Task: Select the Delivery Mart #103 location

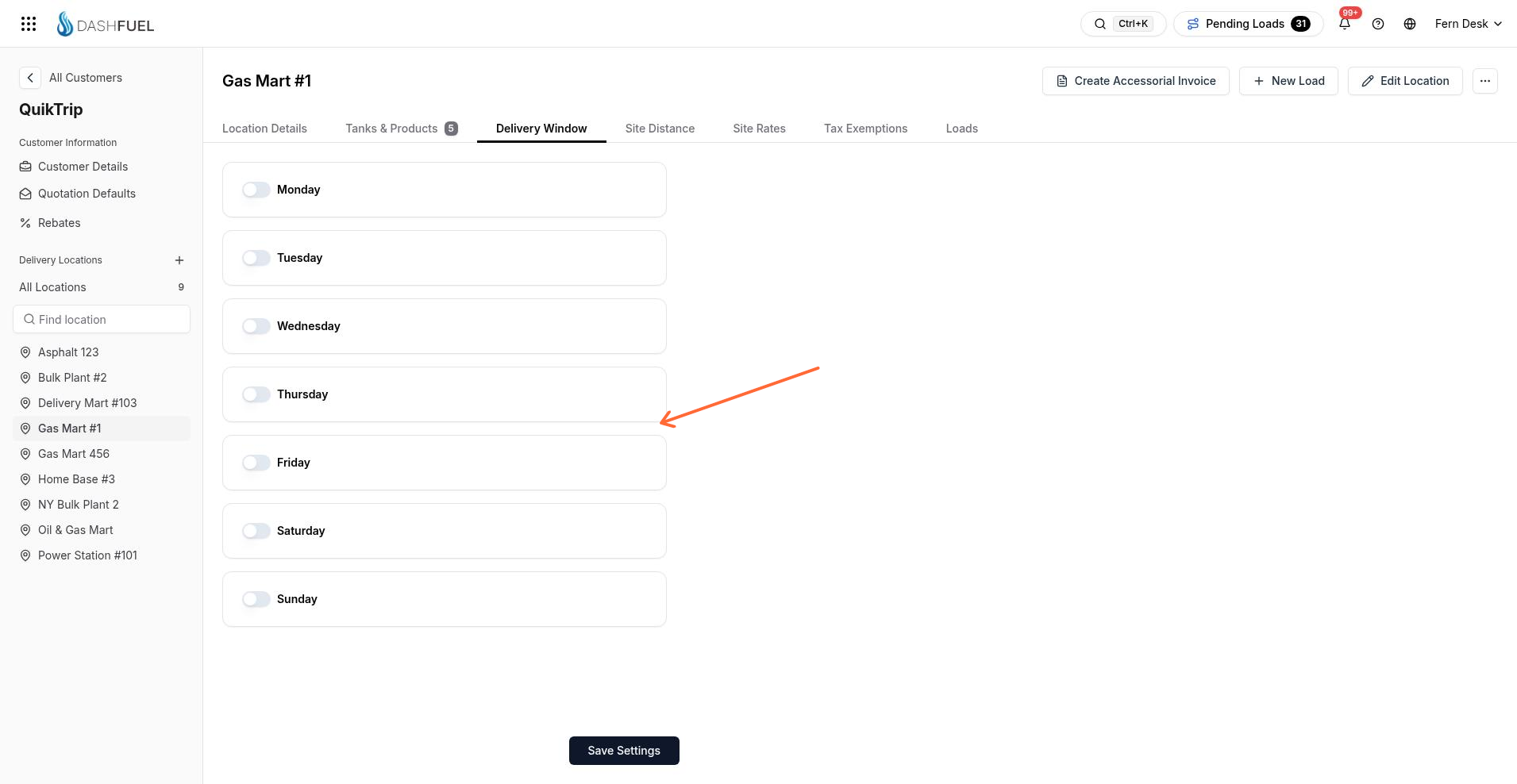Action: coord(102,403)
